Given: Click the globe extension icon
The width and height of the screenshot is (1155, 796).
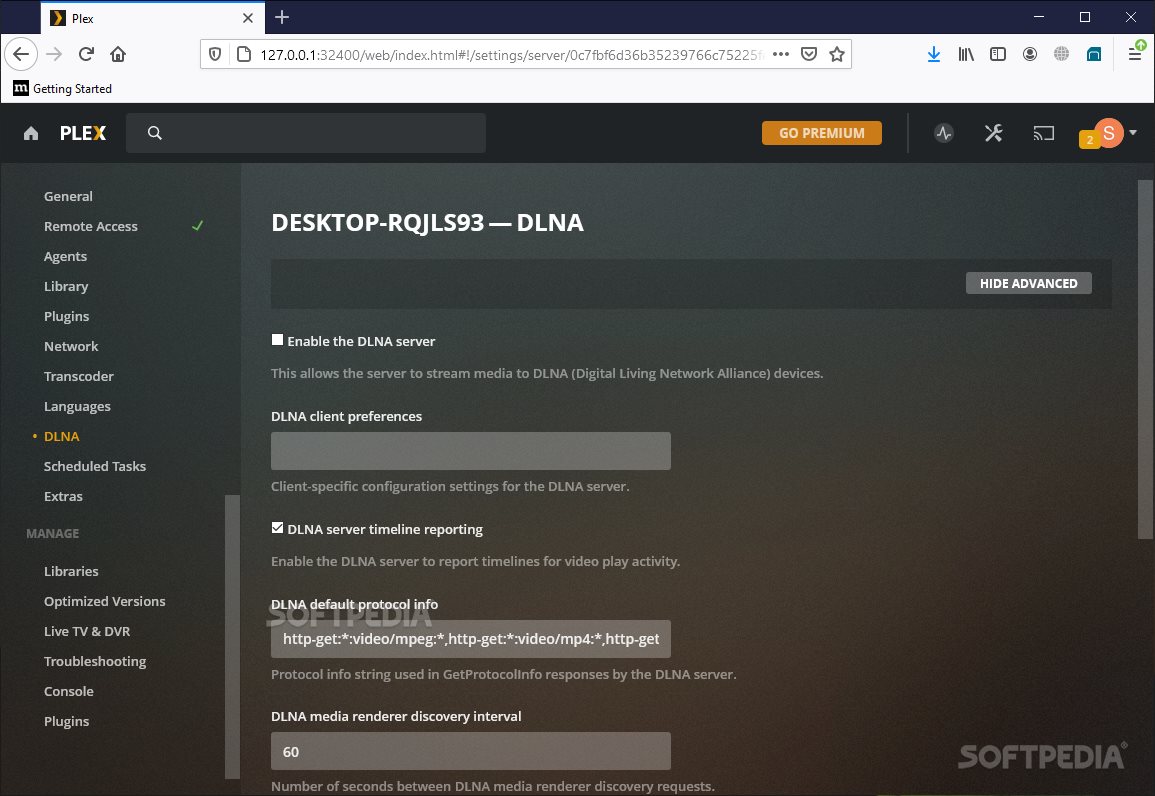Looking at the screenshot, I should click(x=1061, y=54).
